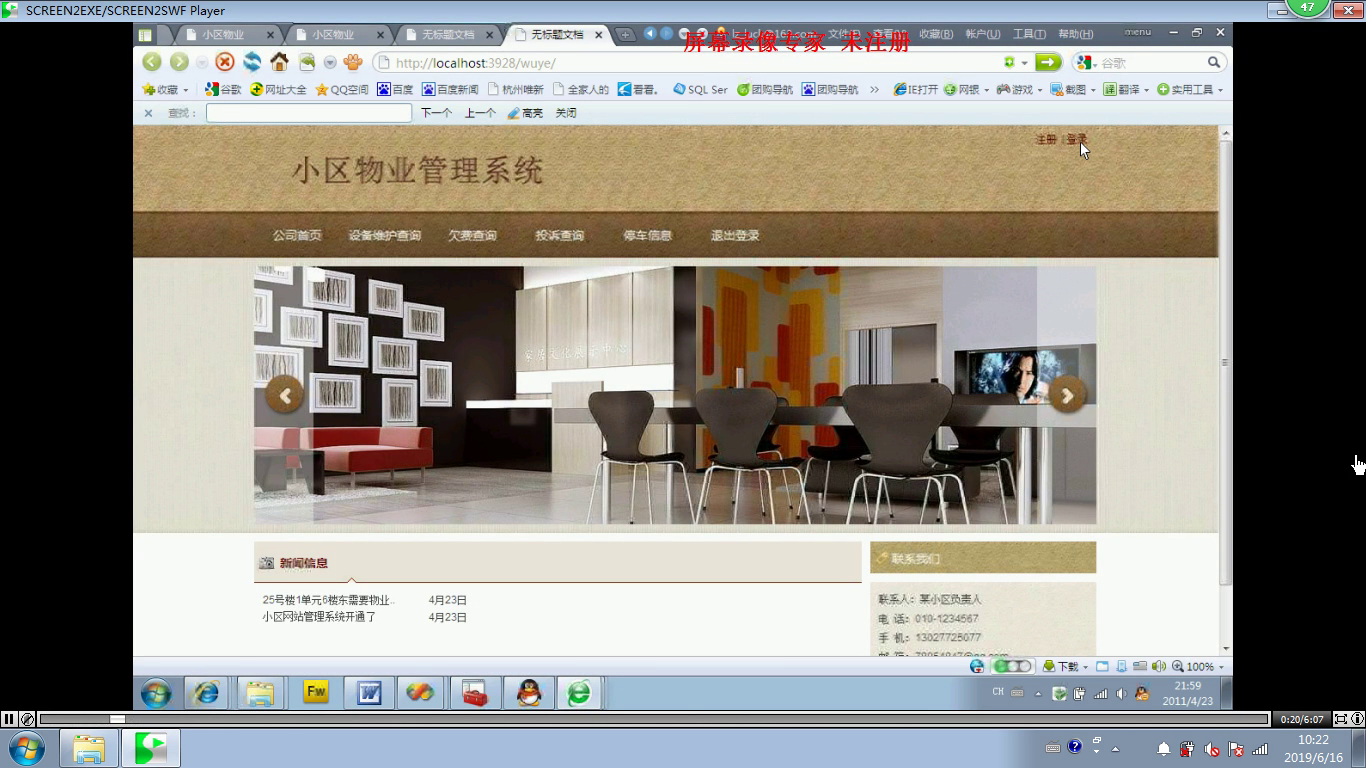This screenshot has height=768, width=1366.
Task: Open news item 小区网站管理系统开通了
Action: [x=319, y=617]
